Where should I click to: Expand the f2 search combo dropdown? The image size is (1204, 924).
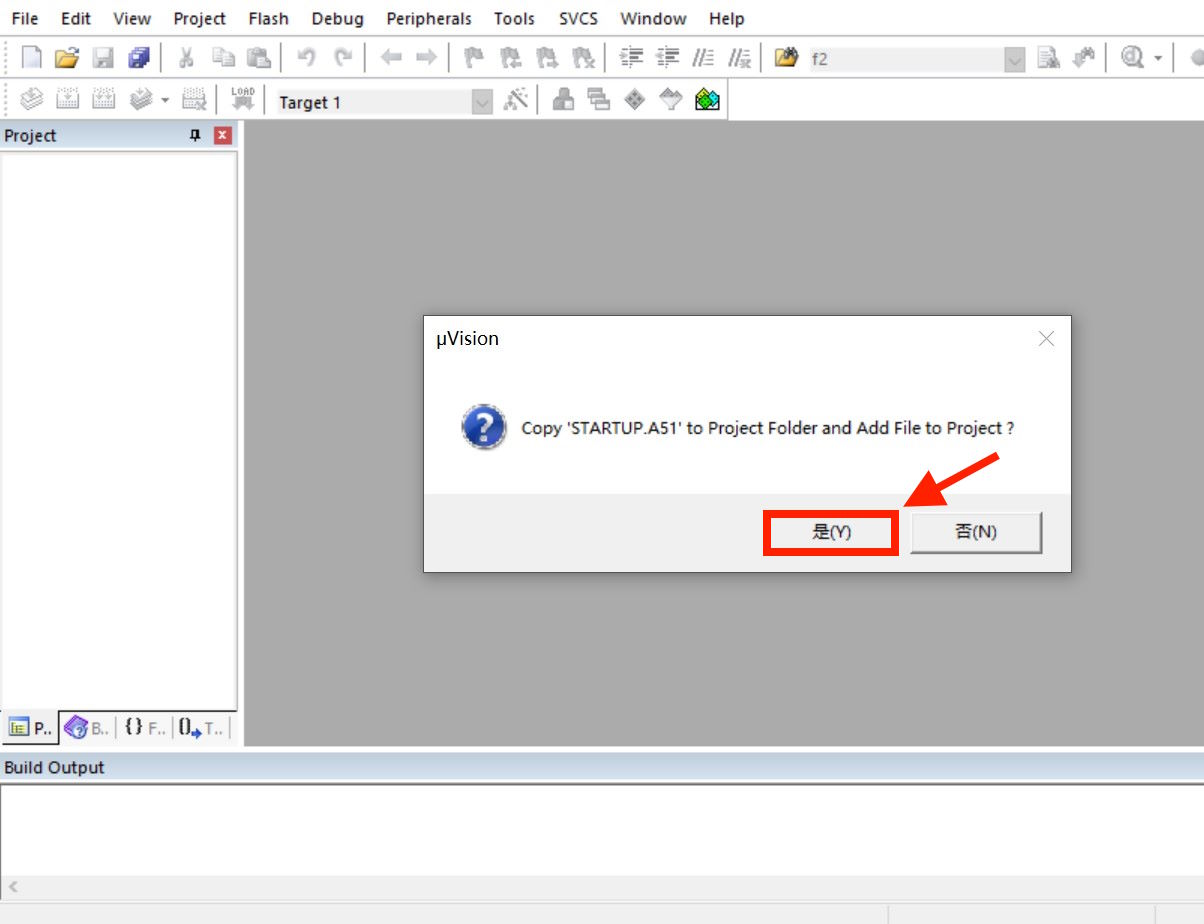1015,59
